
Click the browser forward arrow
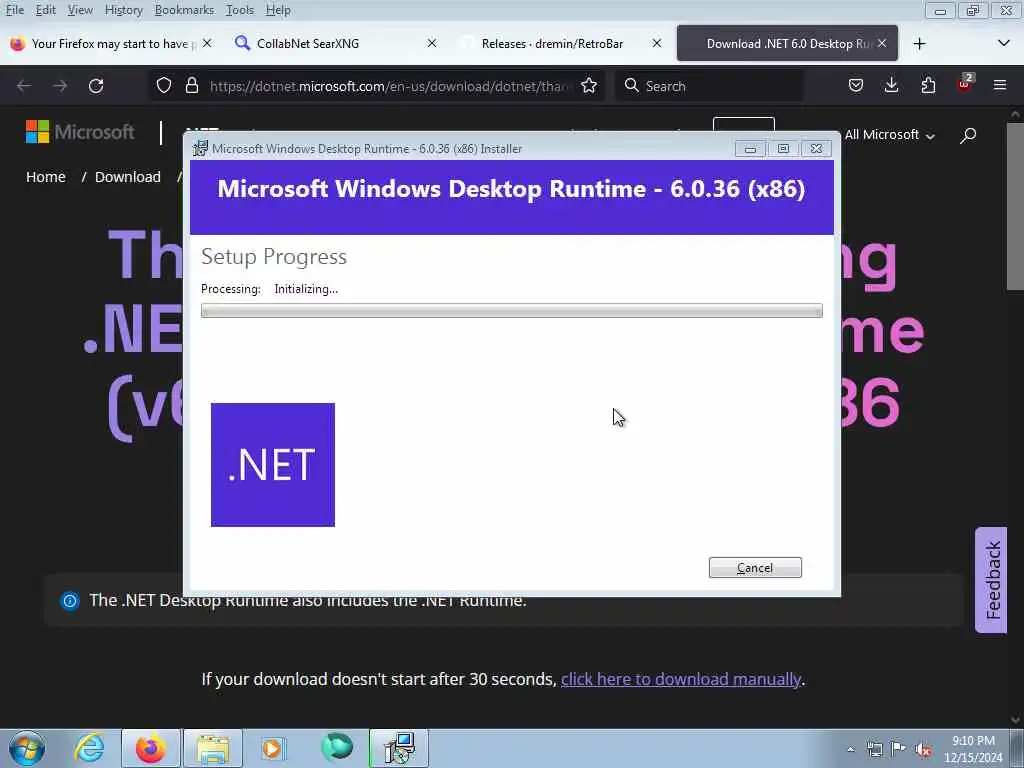(x=60, y=86)
